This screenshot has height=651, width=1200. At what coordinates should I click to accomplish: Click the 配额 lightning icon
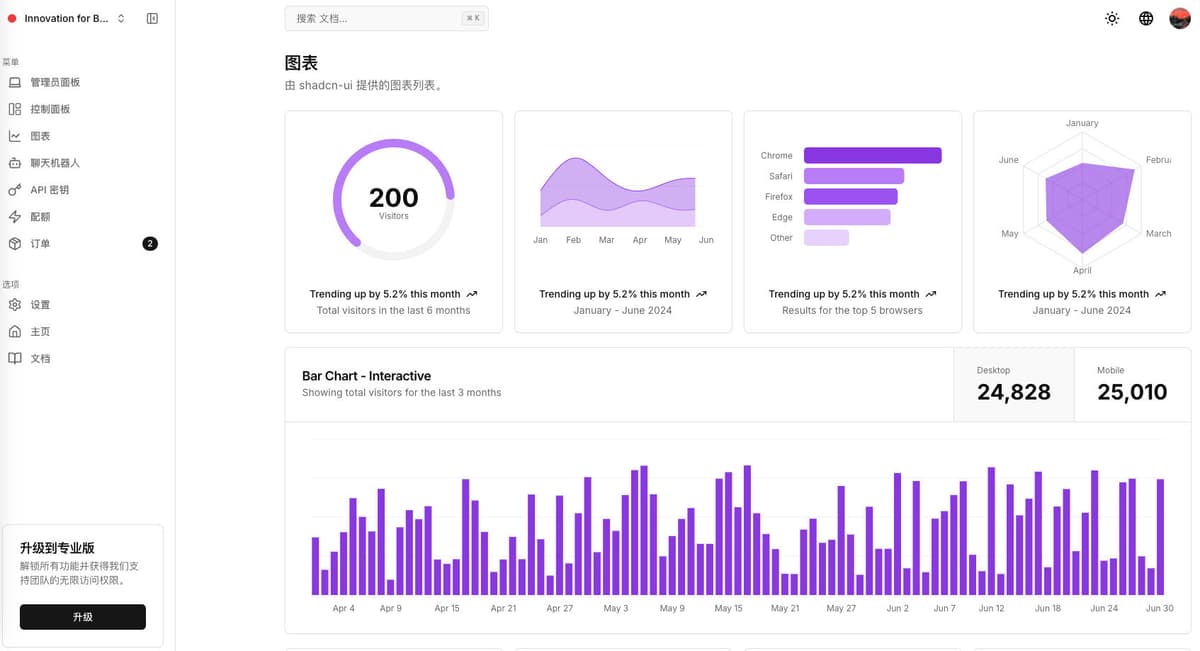pos(14,216)
